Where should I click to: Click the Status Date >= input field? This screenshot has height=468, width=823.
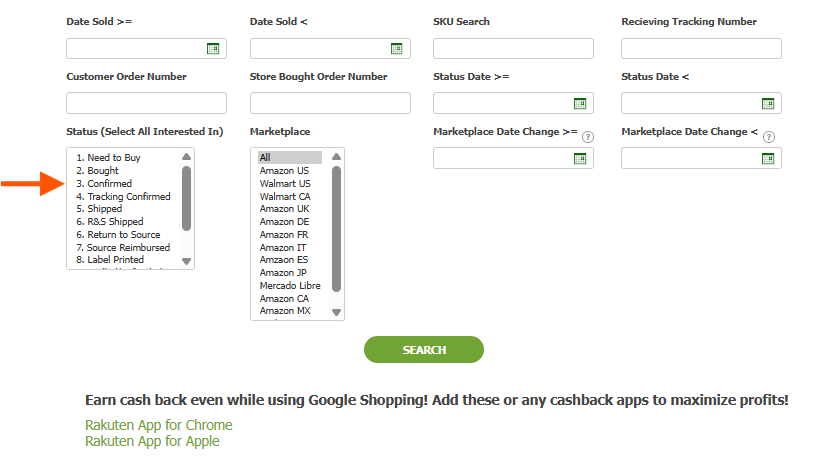pos(513,103)
